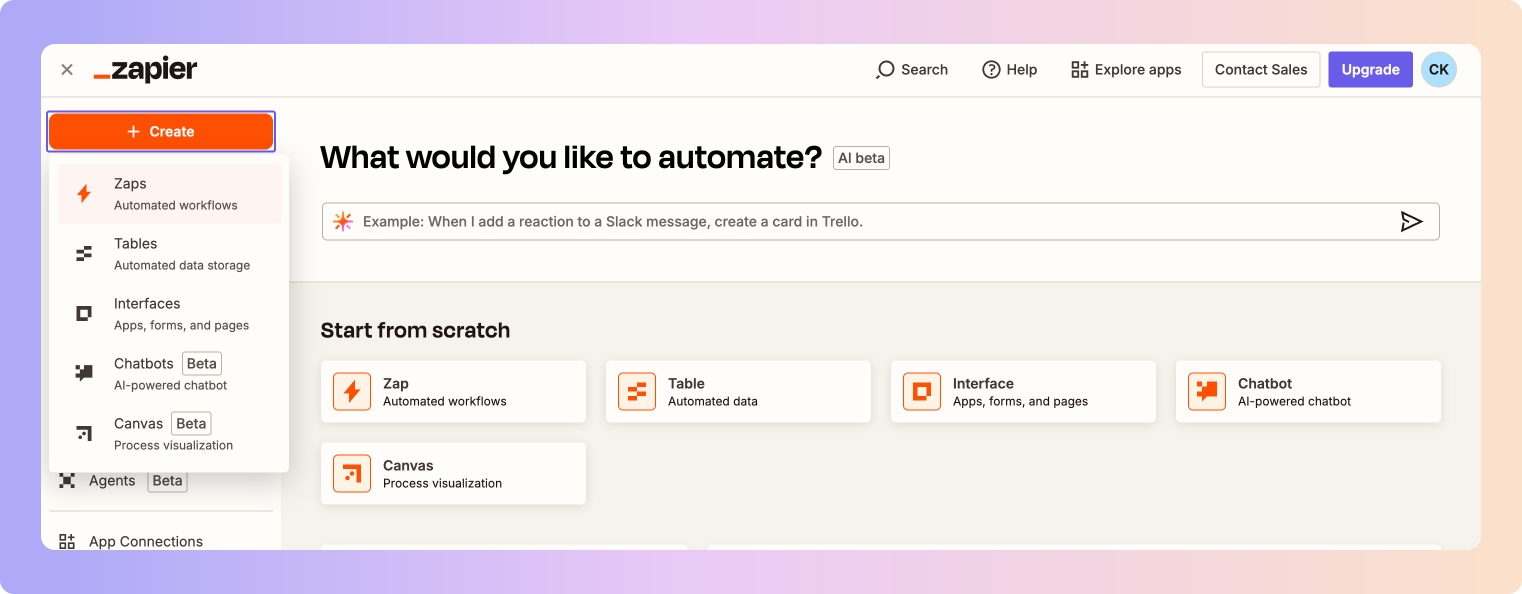Click the Table card icon

[637, 392]
